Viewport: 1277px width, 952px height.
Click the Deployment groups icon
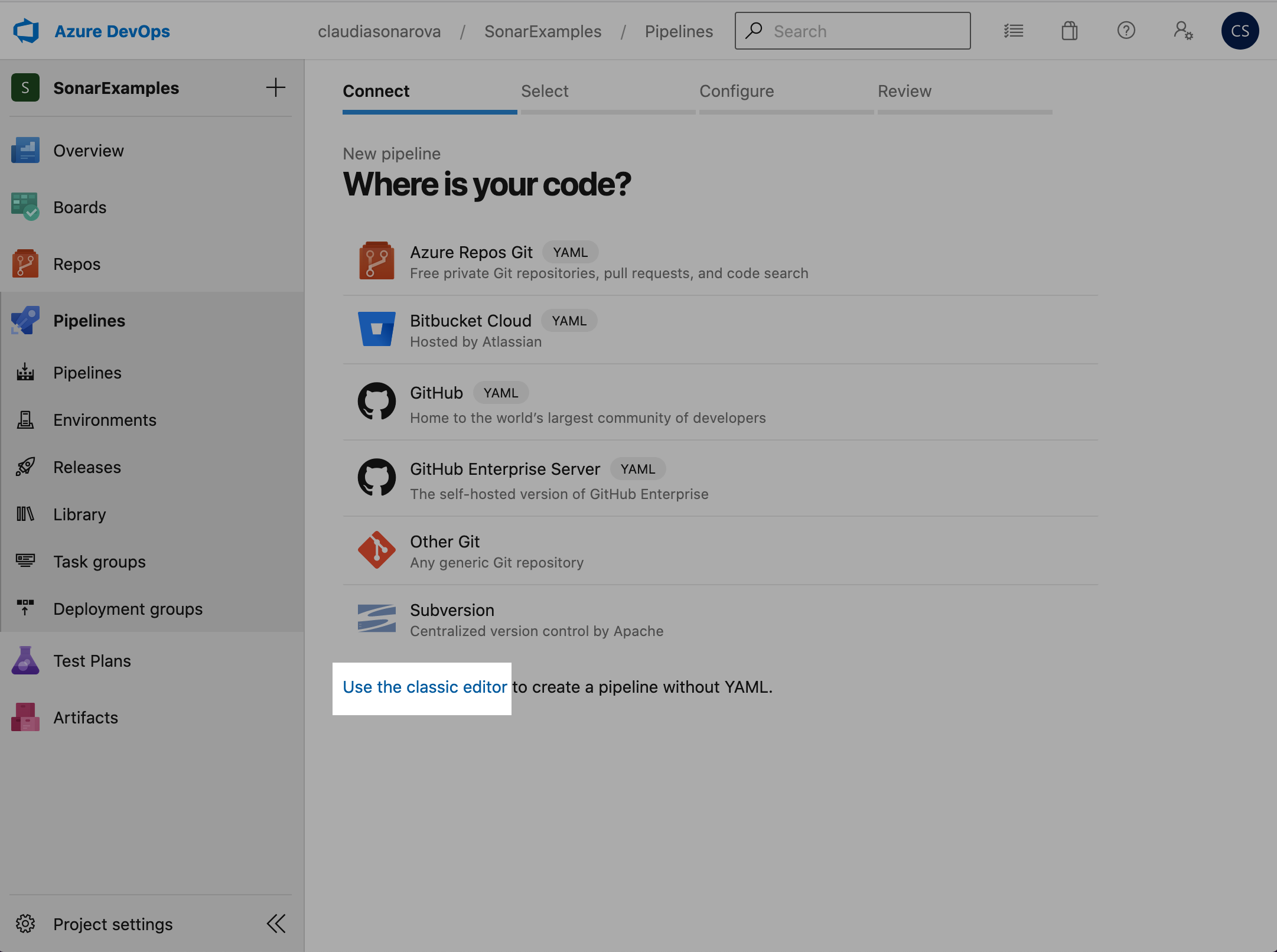coord(25,607)
